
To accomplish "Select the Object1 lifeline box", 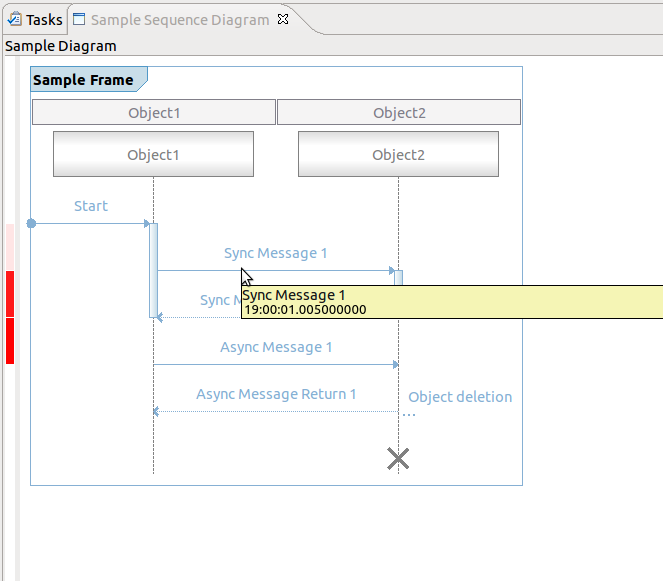I will point(153,155).
